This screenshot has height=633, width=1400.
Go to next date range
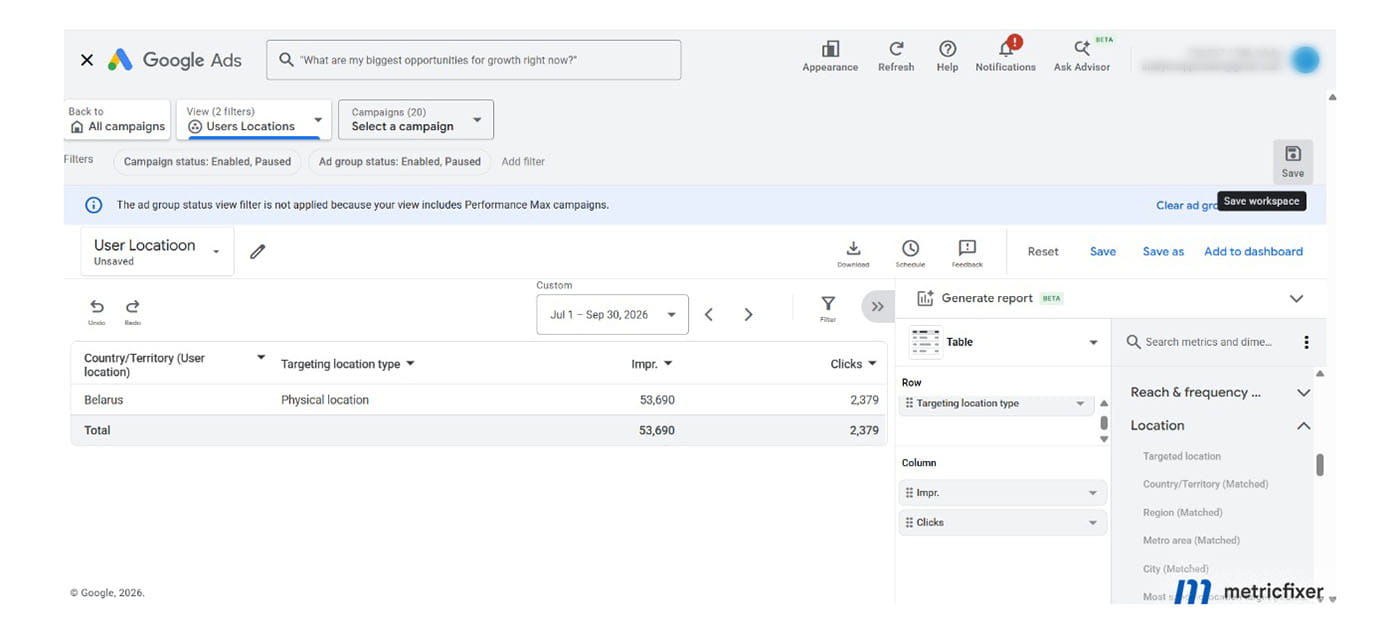pos(748,314)
